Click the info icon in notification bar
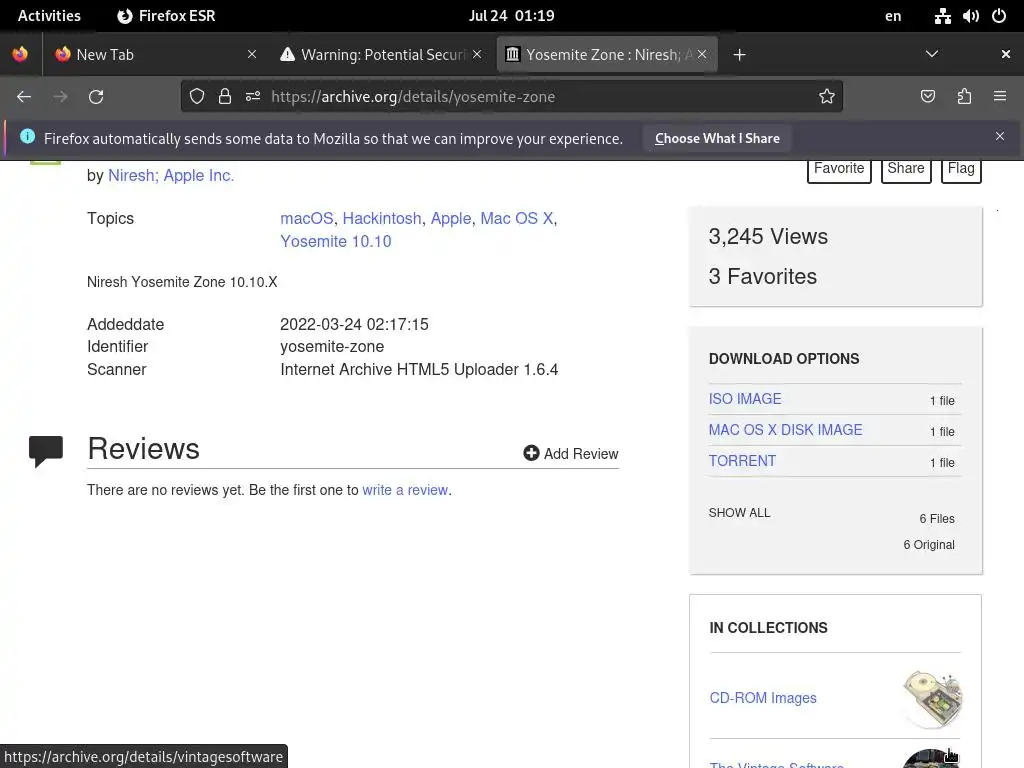The width and height of the screenshot is (1024, 768). [x=27, y=136]
